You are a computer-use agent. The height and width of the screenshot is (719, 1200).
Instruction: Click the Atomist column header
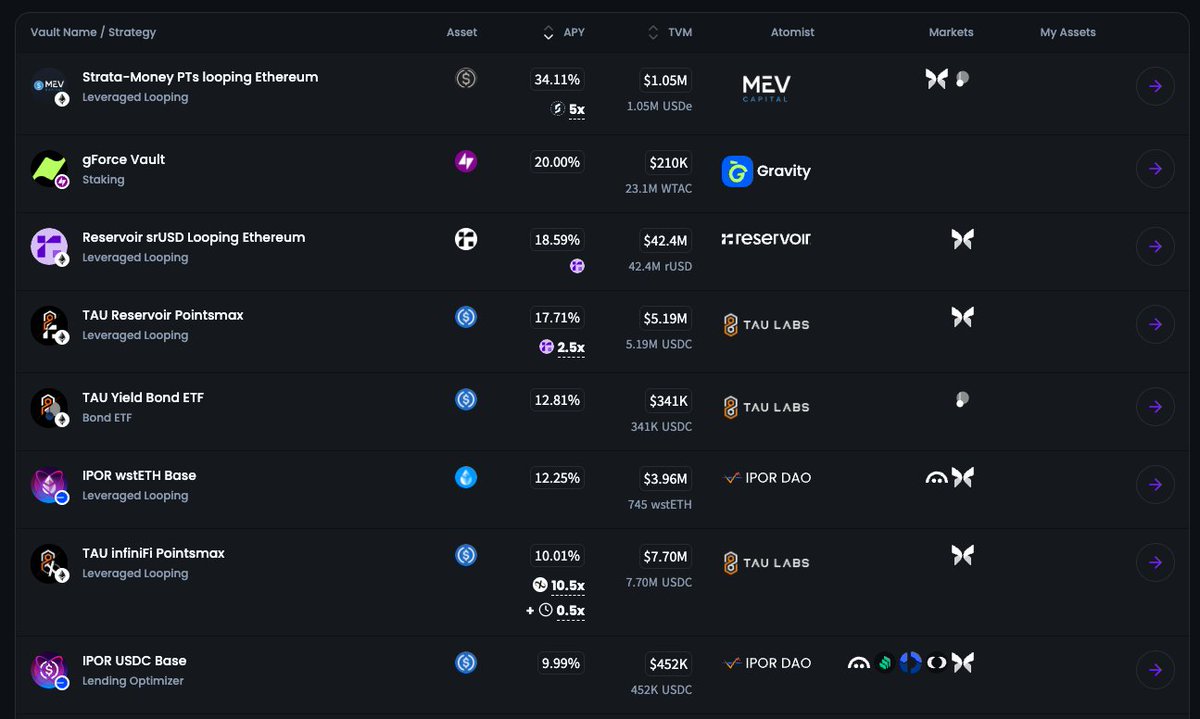click(x=792, y=31)
